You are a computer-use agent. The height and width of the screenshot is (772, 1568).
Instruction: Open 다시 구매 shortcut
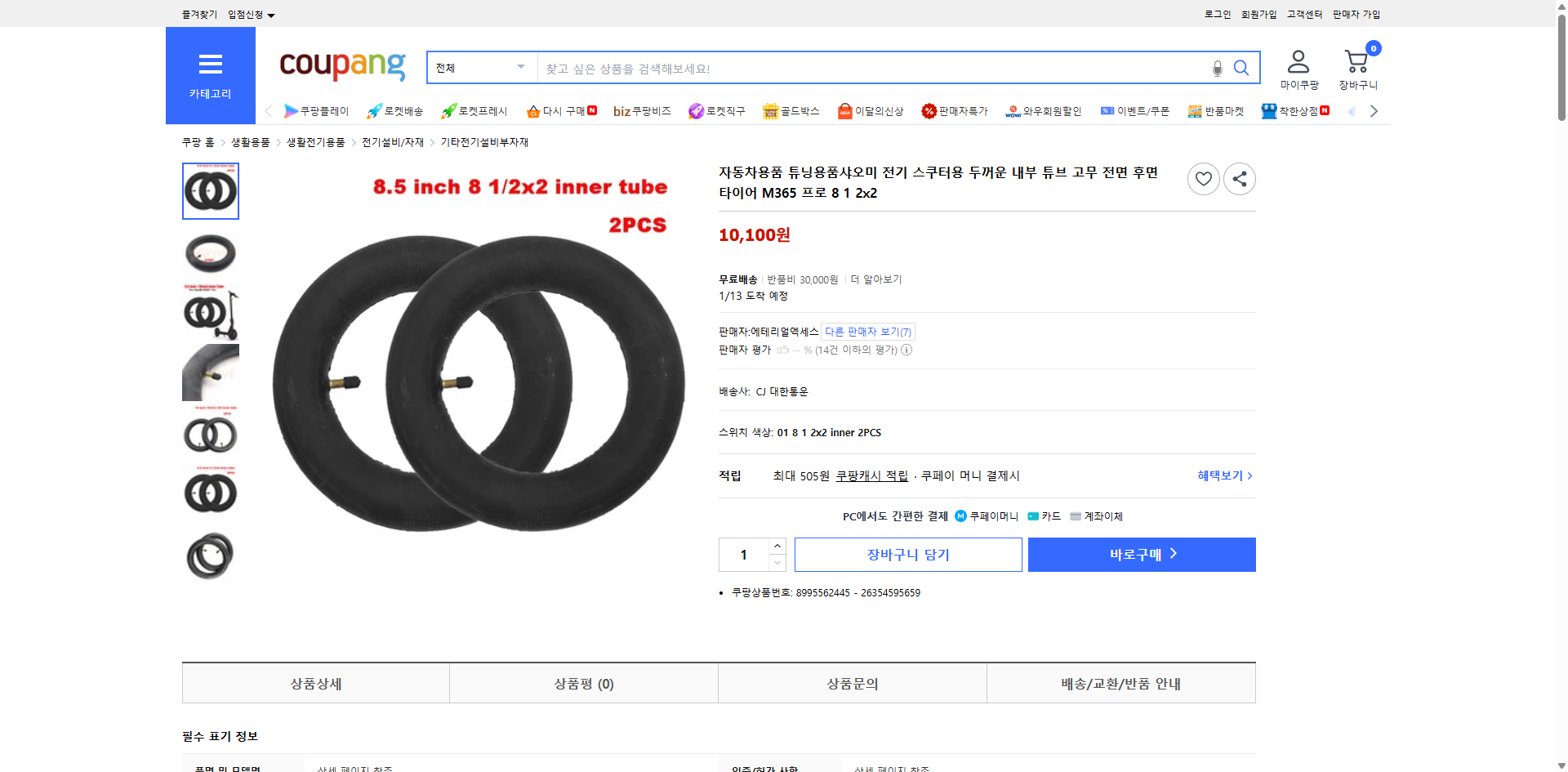pyautogui.click(x=562, y=111)
